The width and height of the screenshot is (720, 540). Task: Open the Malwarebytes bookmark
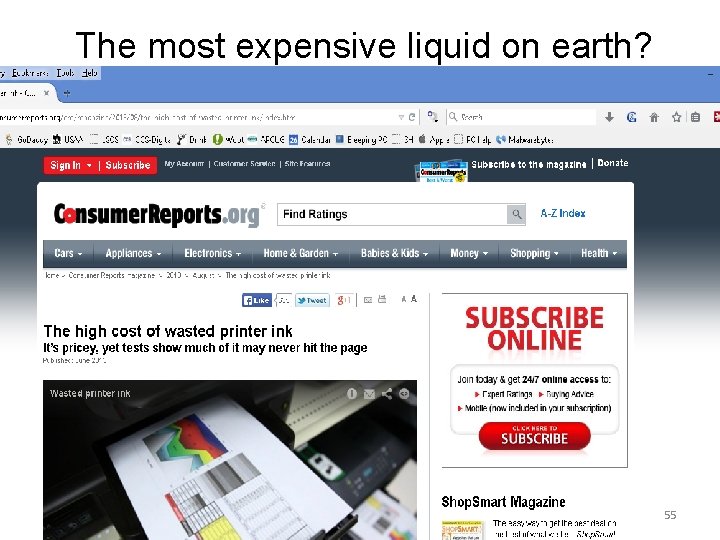tap(525, 139)
